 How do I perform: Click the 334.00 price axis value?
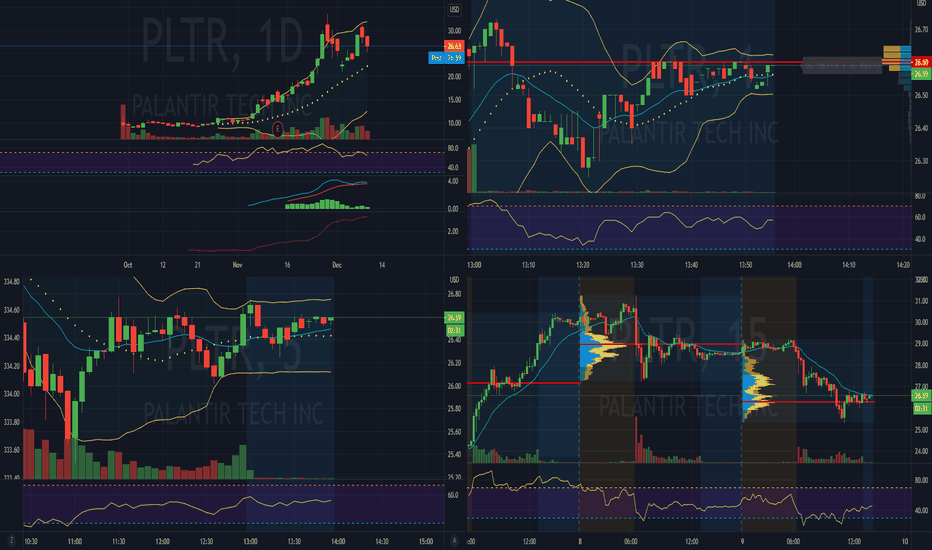pyautogui.click(x=11, y=394)
